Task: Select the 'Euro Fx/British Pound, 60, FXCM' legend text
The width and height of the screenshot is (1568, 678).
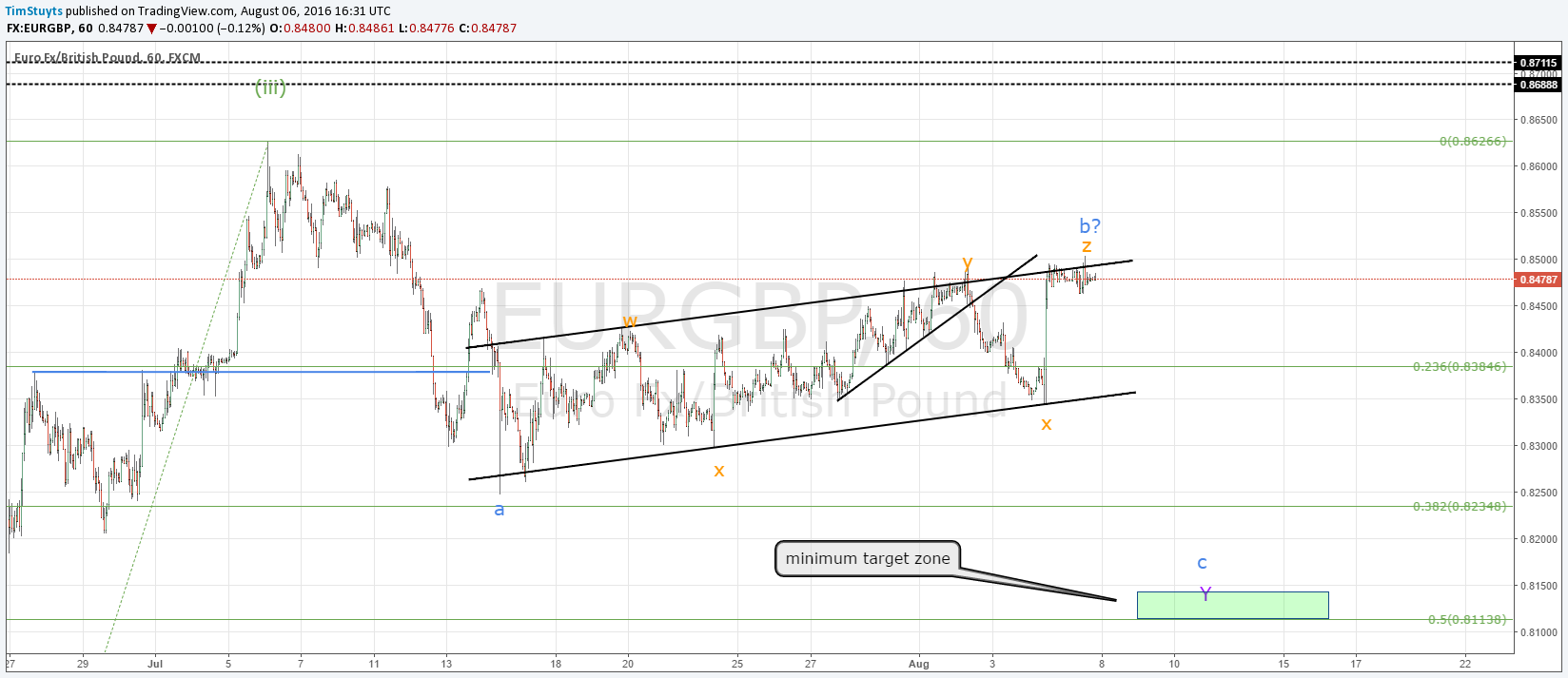Action: [108, 58]
